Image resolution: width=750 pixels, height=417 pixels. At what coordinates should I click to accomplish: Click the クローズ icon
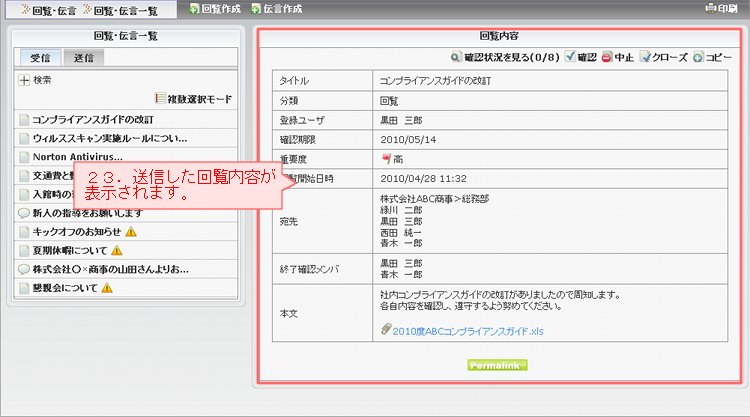pyautogui.click(x=645, y=57)
